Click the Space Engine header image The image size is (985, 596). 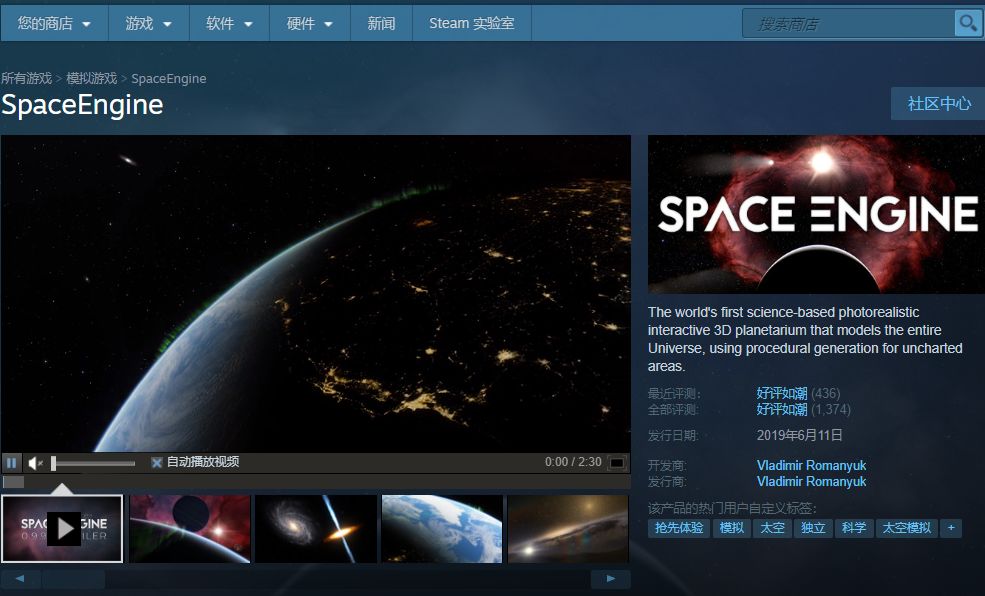[816, 214]
